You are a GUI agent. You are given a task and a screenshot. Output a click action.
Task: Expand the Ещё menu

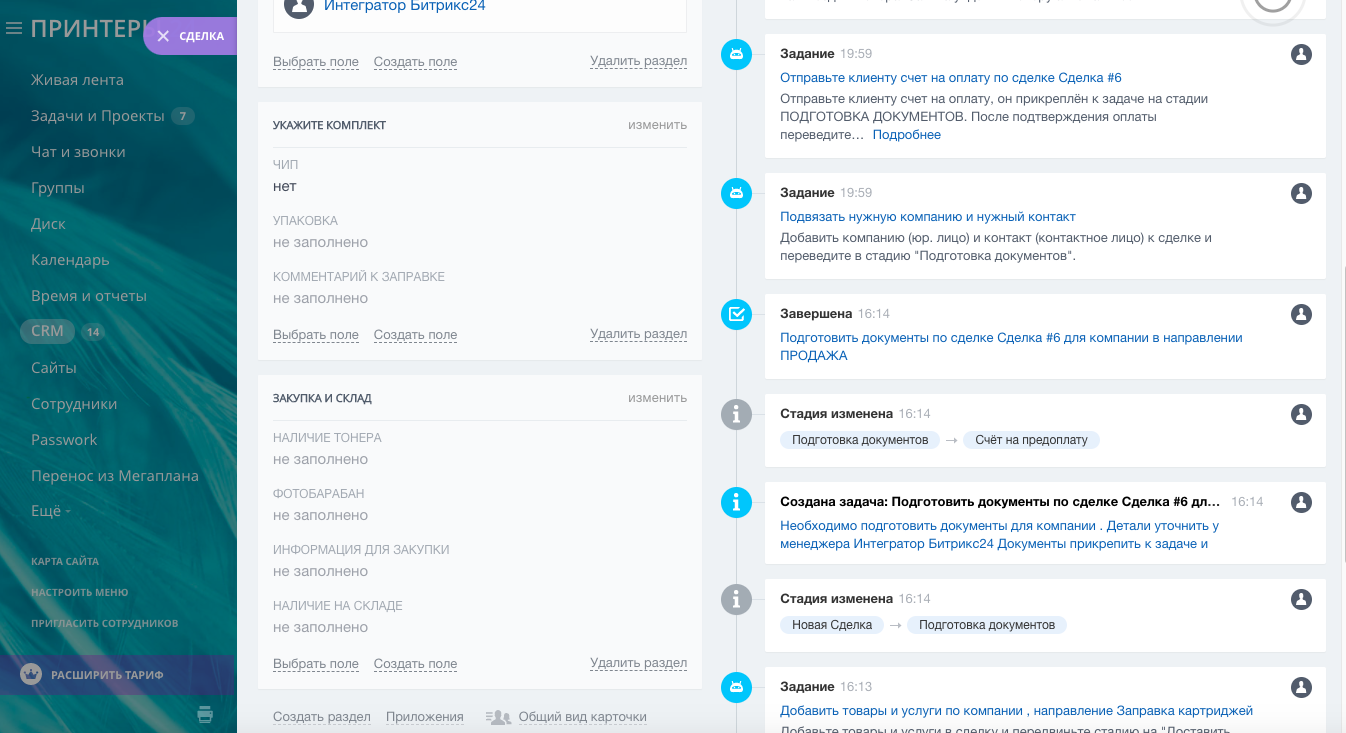50,511
